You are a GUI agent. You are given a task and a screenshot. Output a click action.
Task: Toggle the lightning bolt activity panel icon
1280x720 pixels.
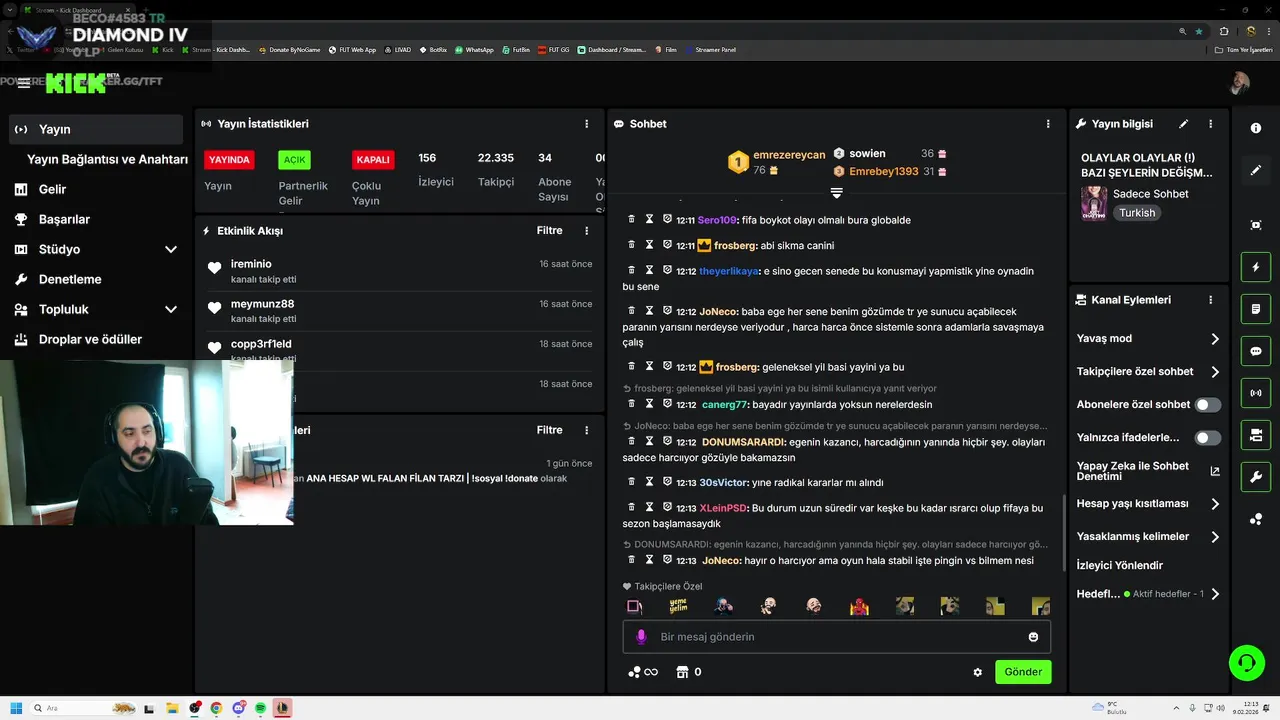(x=1256, y=267)
